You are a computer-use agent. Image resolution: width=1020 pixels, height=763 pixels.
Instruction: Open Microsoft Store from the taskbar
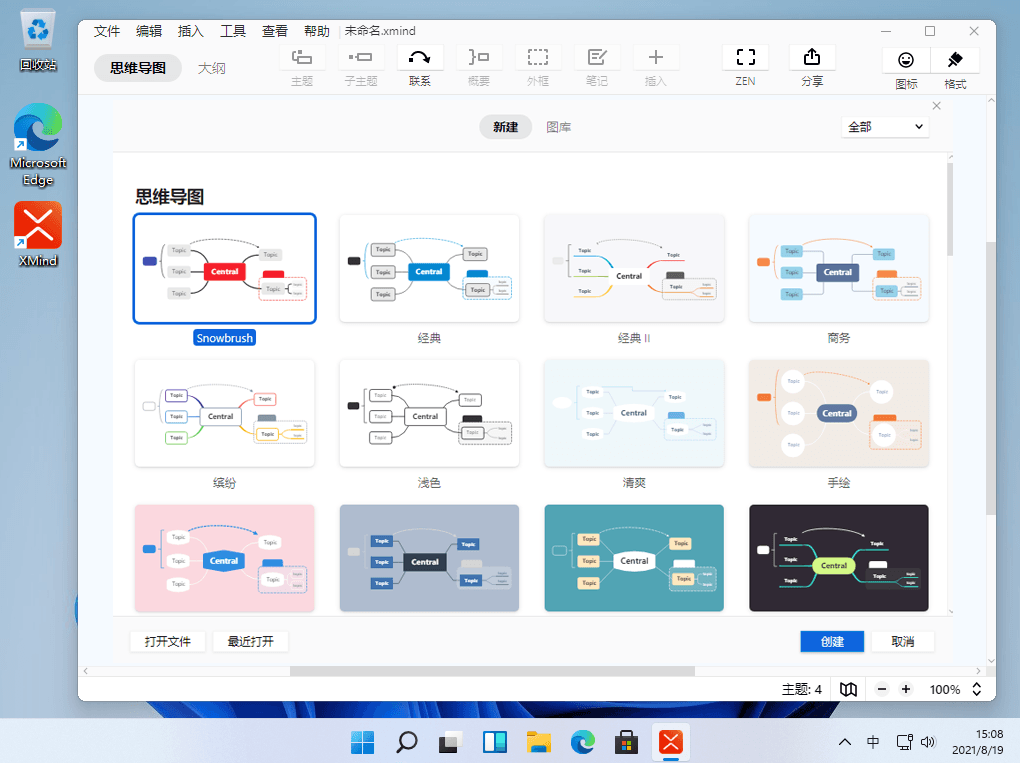(x=626, y=742)
